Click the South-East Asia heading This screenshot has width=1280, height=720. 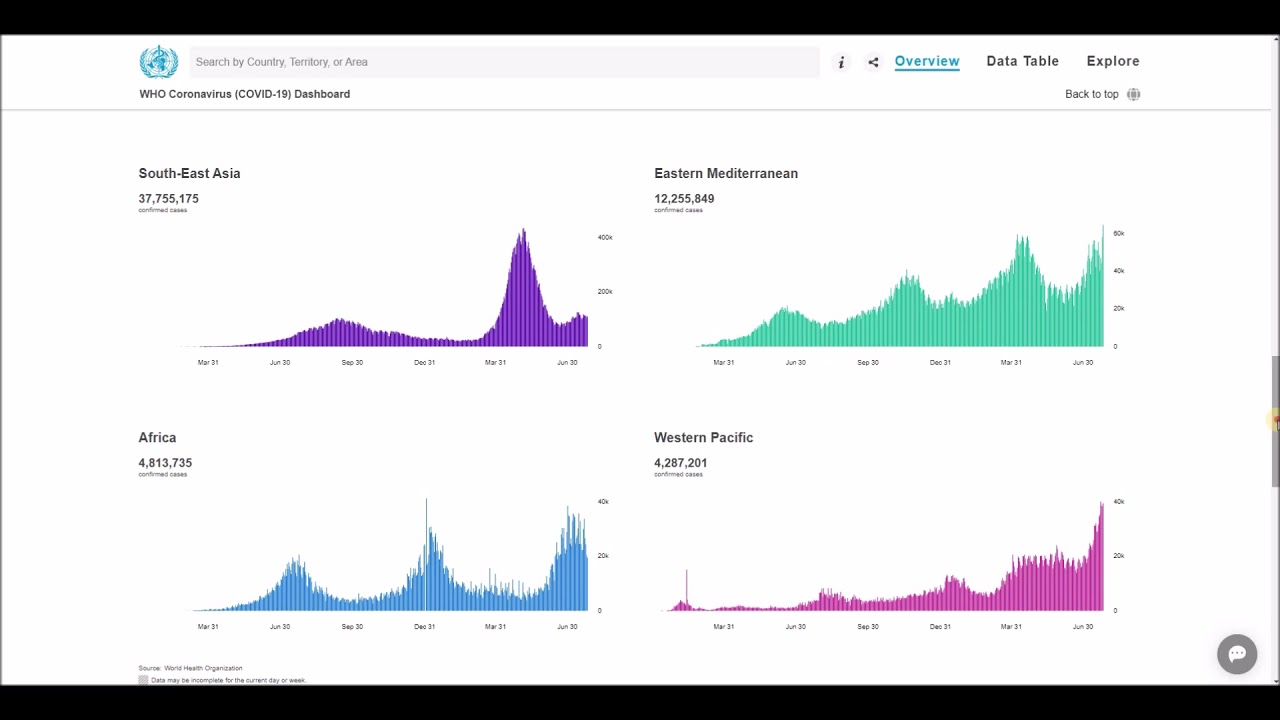189,173
